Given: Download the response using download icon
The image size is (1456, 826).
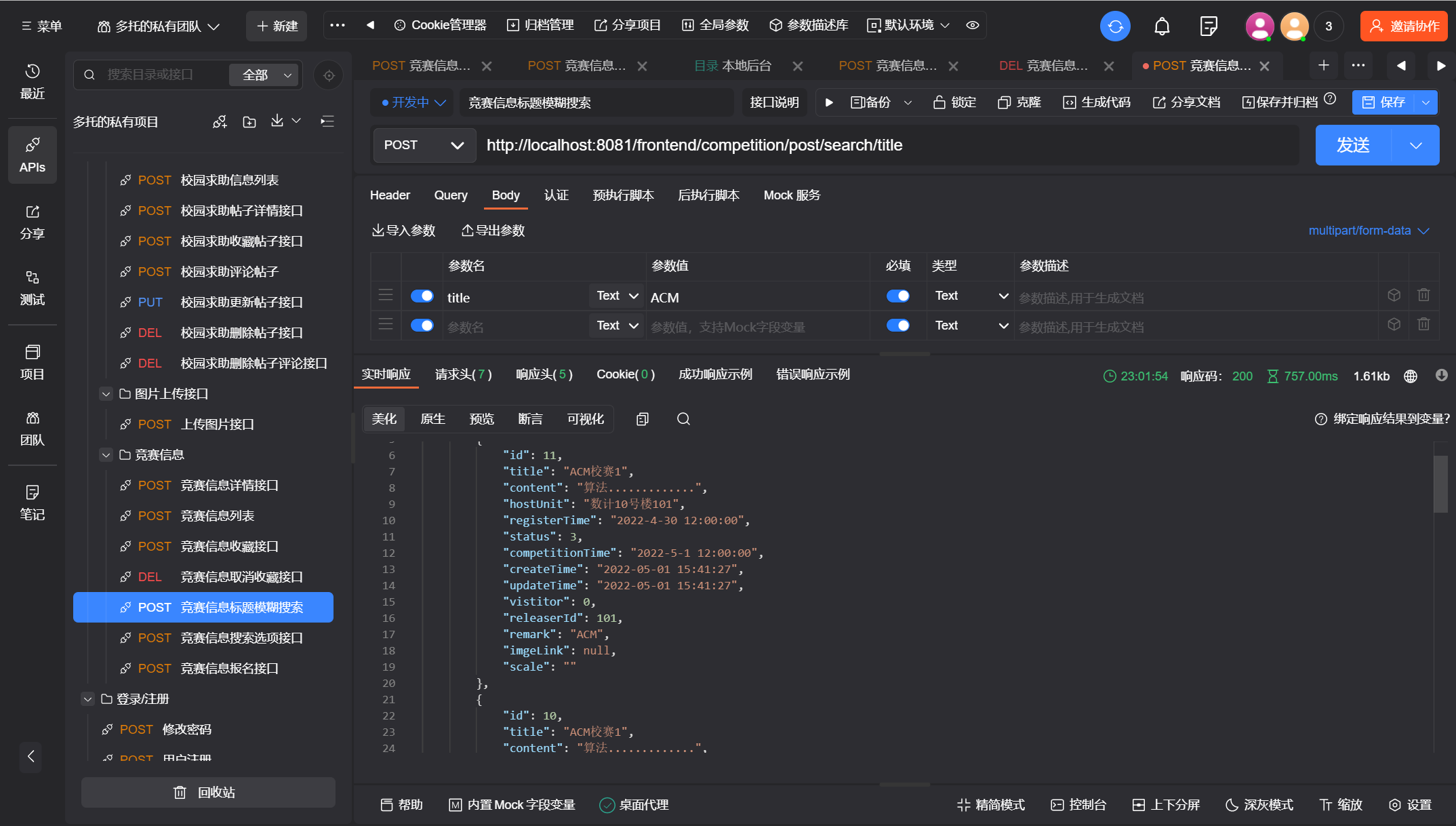Looking at the screenshot, I should click(1442, 376).
